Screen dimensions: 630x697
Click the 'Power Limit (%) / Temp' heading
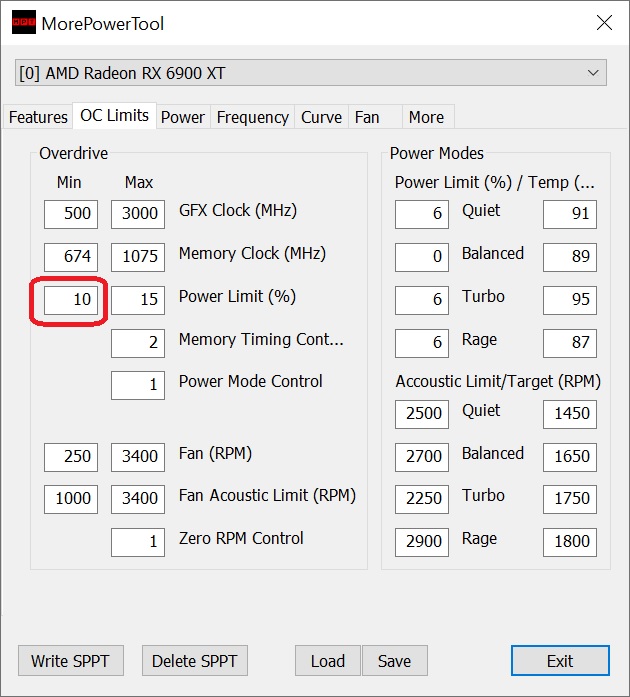click(494, 183)
